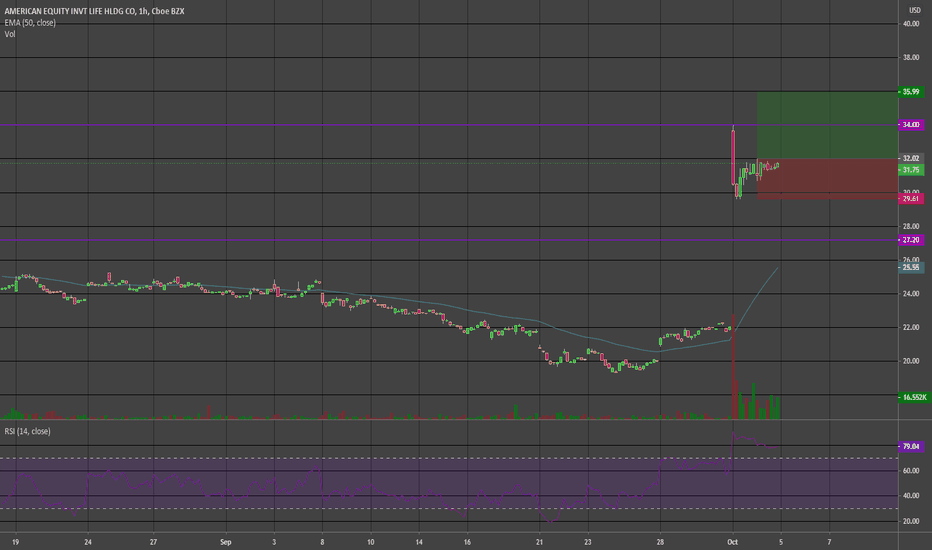Click the 34.00 purple level price label
The height and width of the screenshot is (550, 932).
pyautogui.click(x=911, y=125)
